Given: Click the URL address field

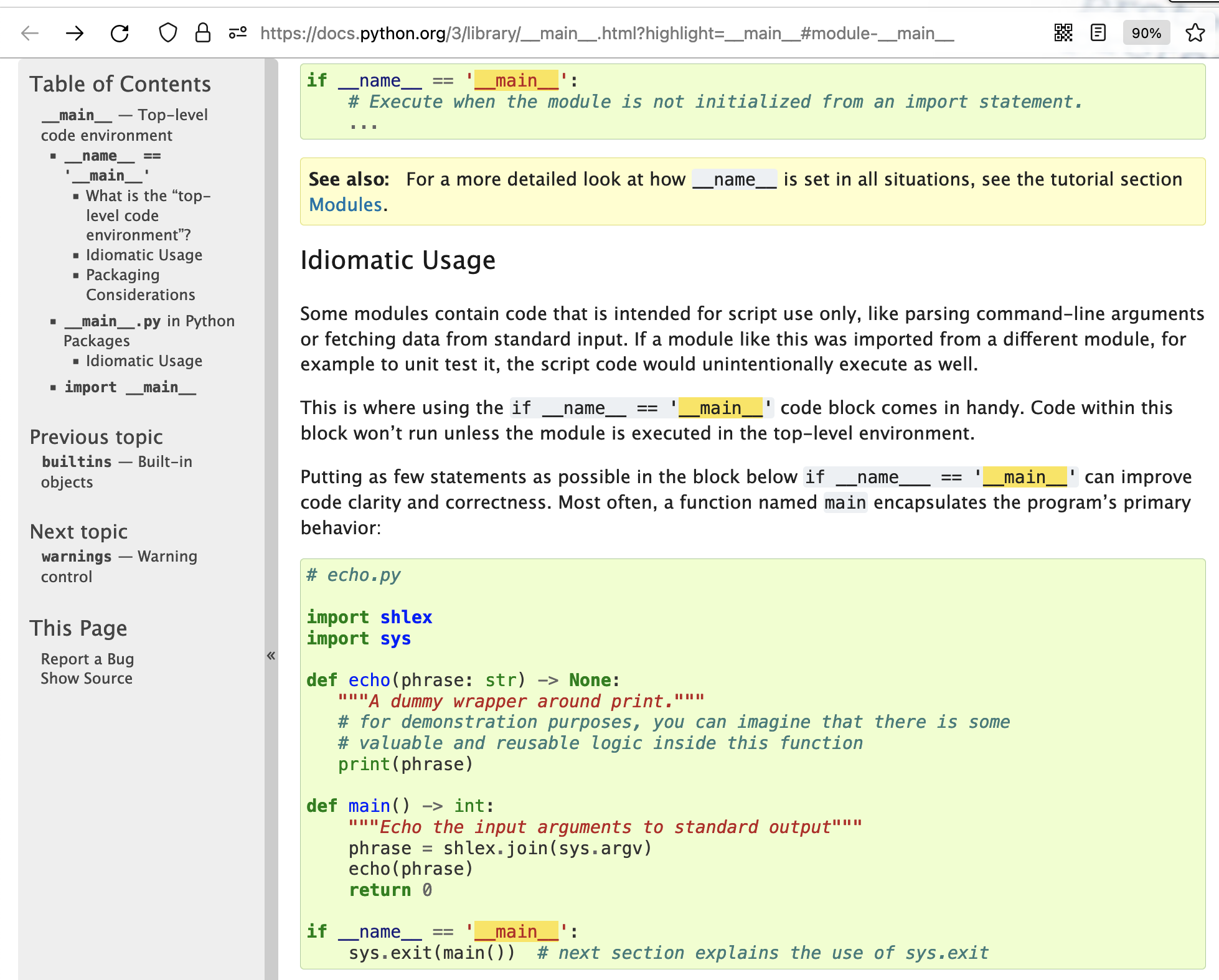Looking at the screenshot, I should (x=607, y=33).
